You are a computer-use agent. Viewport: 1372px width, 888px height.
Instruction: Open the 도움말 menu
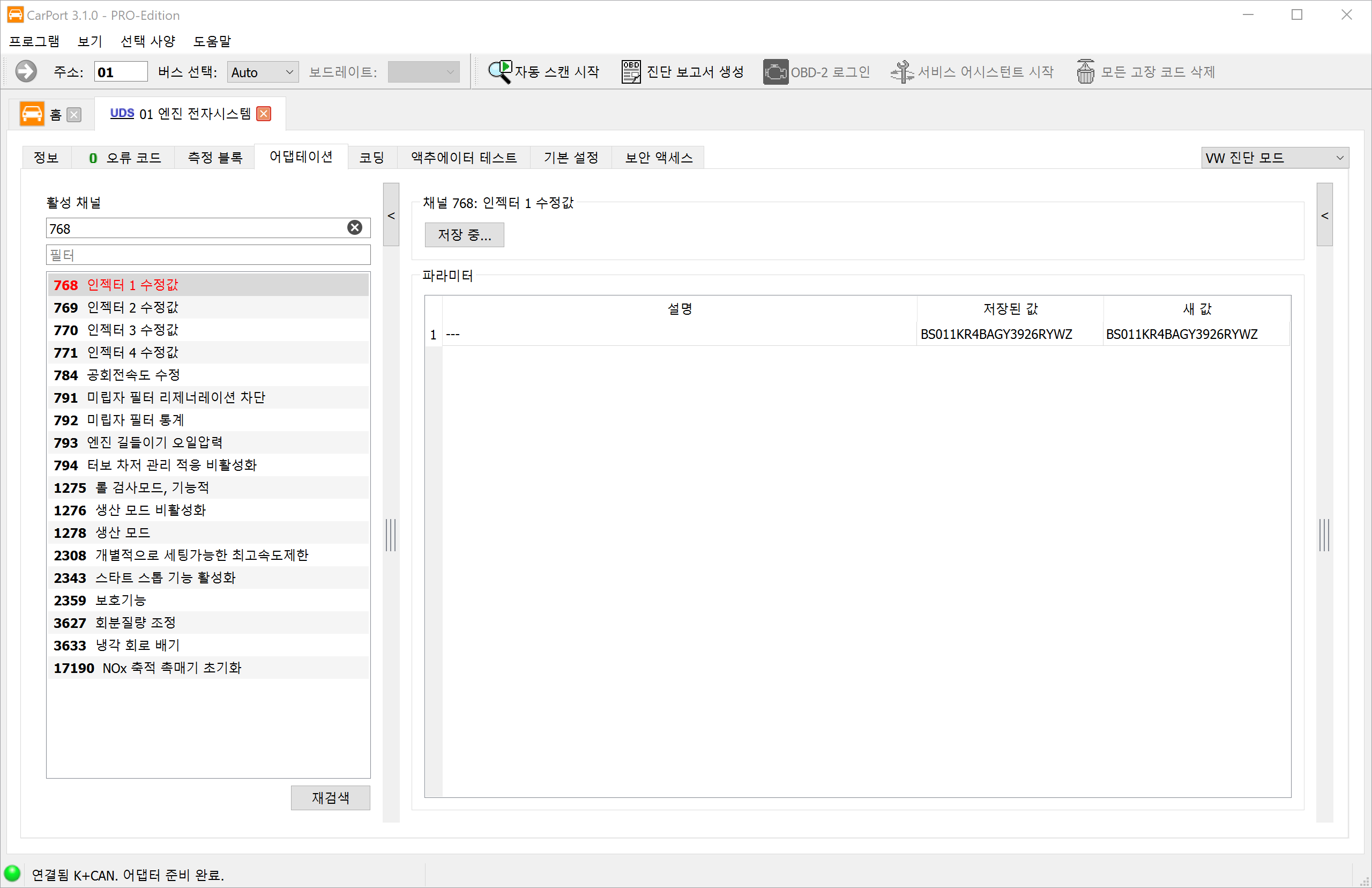(x=212, y=41)
